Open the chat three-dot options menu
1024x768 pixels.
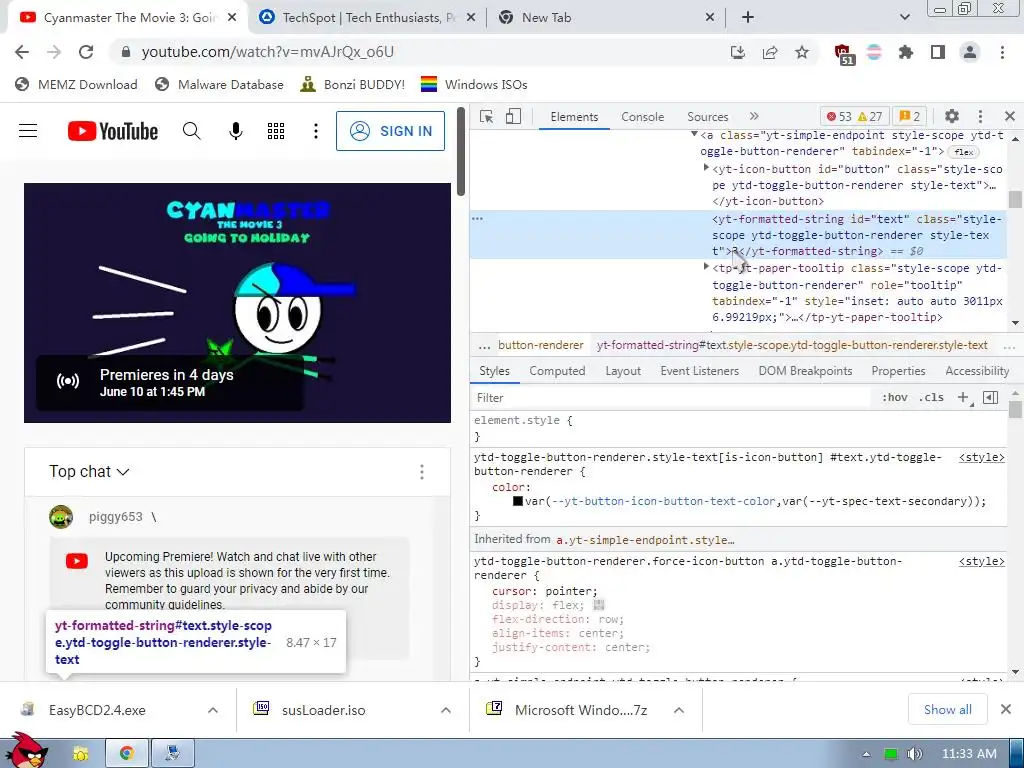(x=422, y=472)
